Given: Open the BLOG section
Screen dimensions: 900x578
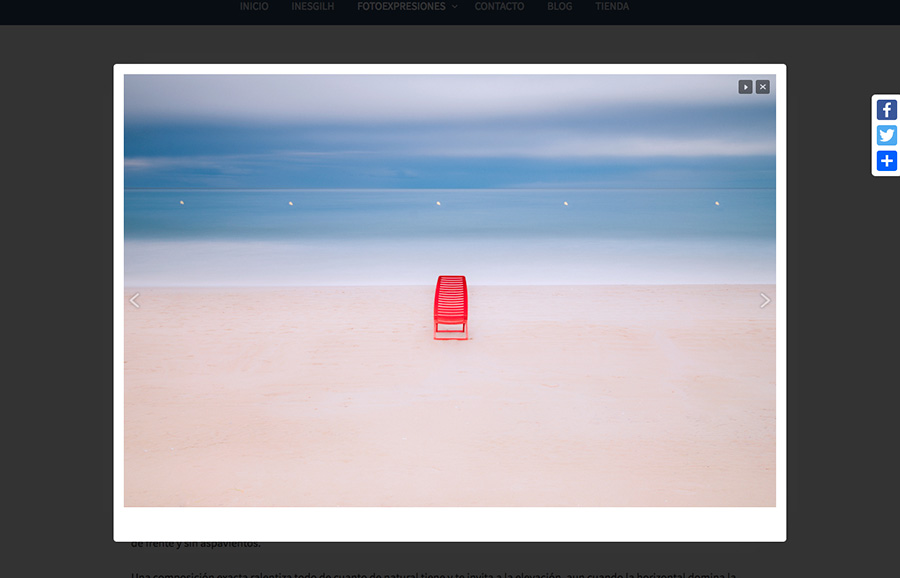Looking at the screenshot, I should tap(560, 7).
